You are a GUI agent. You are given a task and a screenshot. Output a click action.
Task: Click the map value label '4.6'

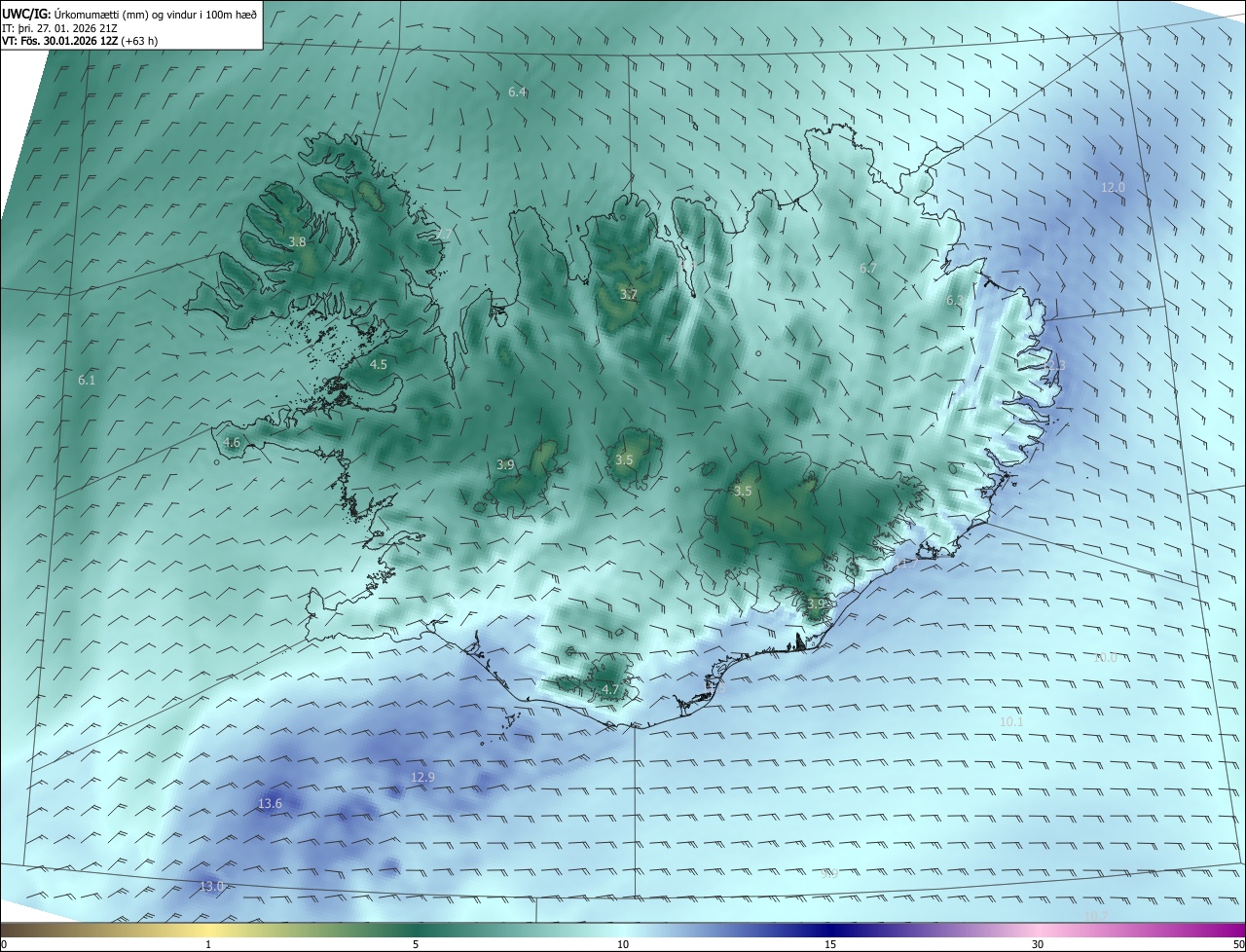click(232, 442)
